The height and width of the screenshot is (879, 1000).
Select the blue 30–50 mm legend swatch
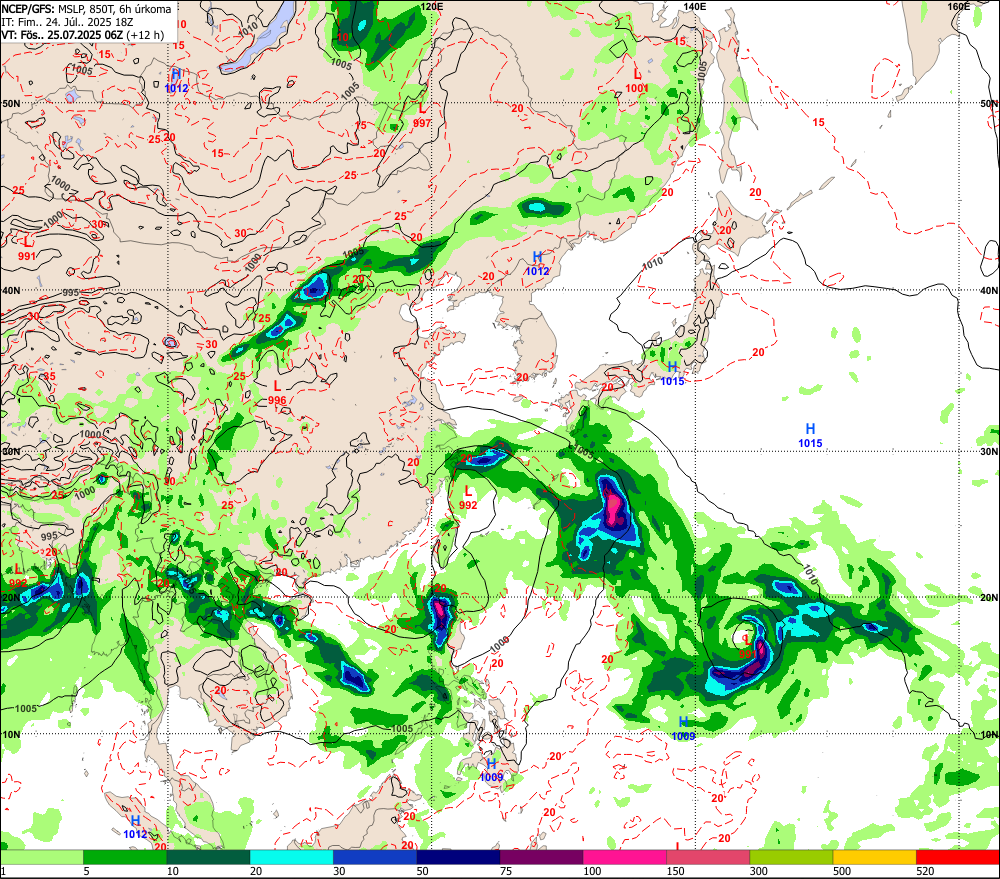click(x=375, y=857)
